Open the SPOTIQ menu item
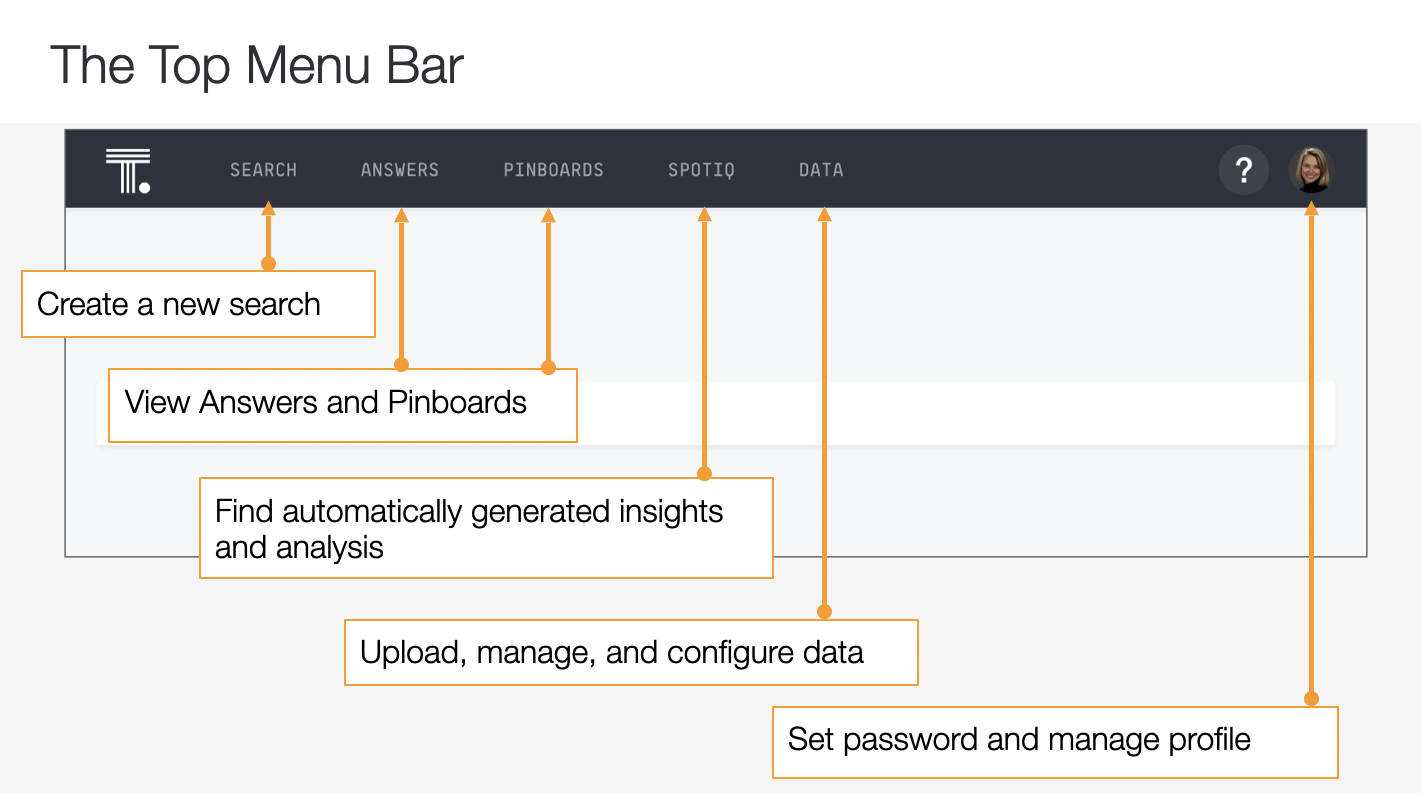This screenshot has width=1421, height=793. point(701,170)
